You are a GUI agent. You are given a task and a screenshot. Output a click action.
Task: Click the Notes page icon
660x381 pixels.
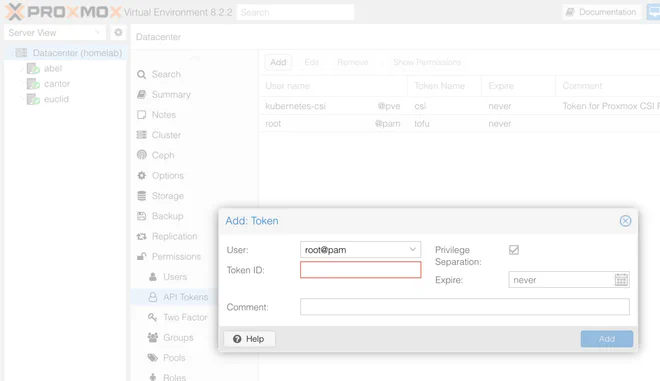coord(141,115)
